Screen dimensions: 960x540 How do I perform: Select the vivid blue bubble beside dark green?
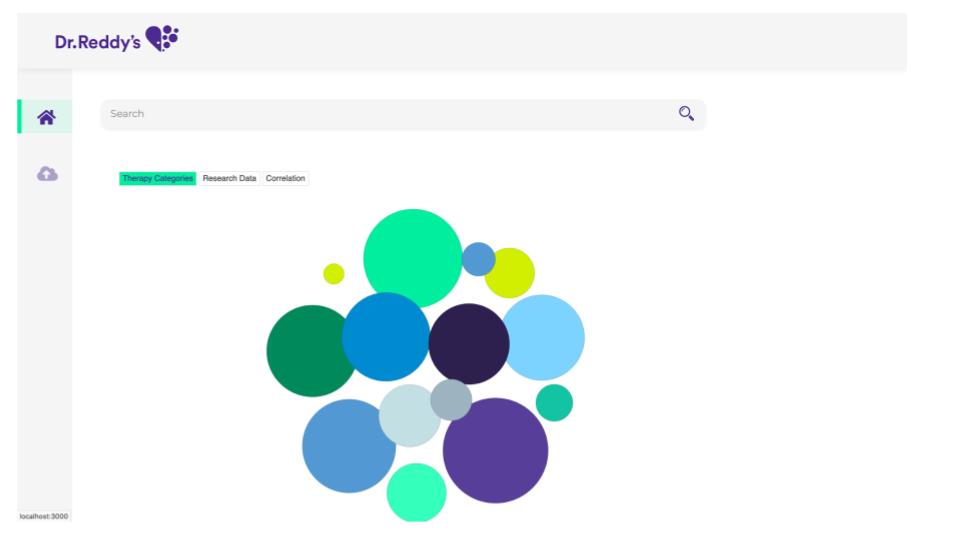point(385,337)
